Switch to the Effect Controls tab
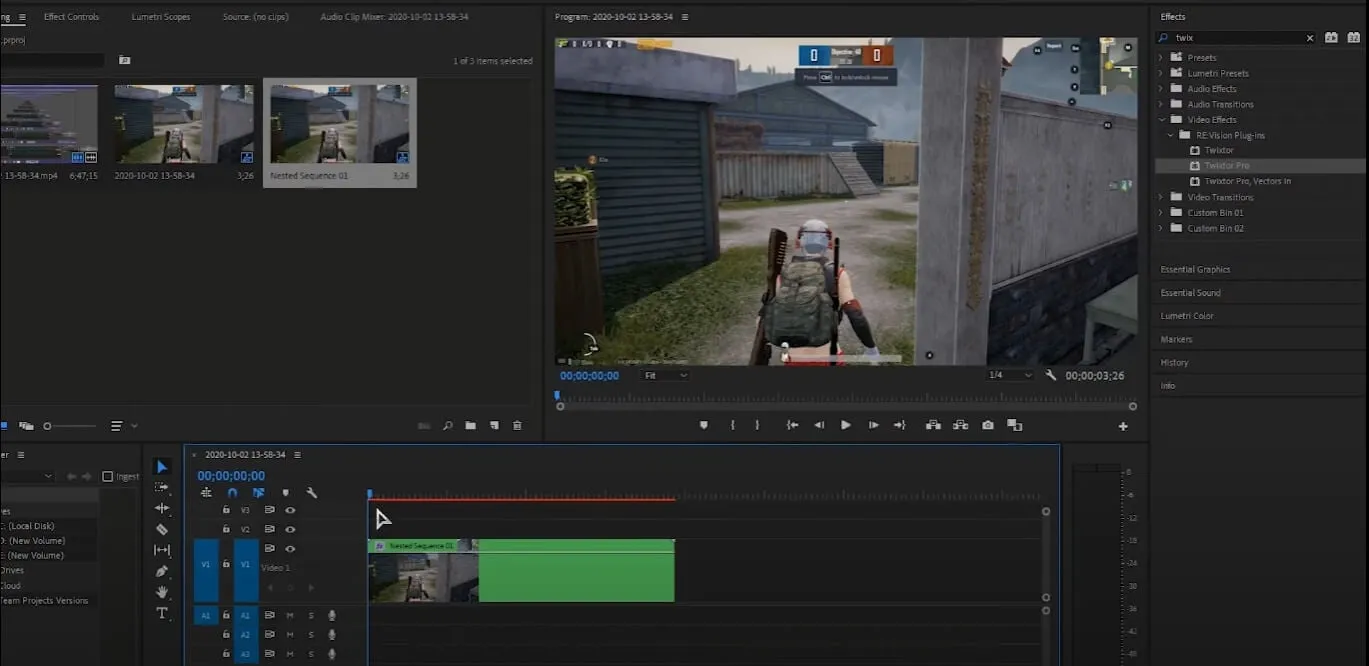 (71, 17)
